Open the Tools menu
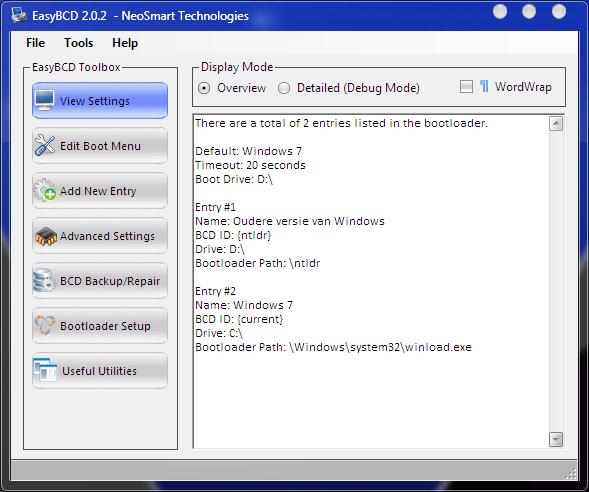This screenshot has width=589, height=492. click(x=79, y=43)
